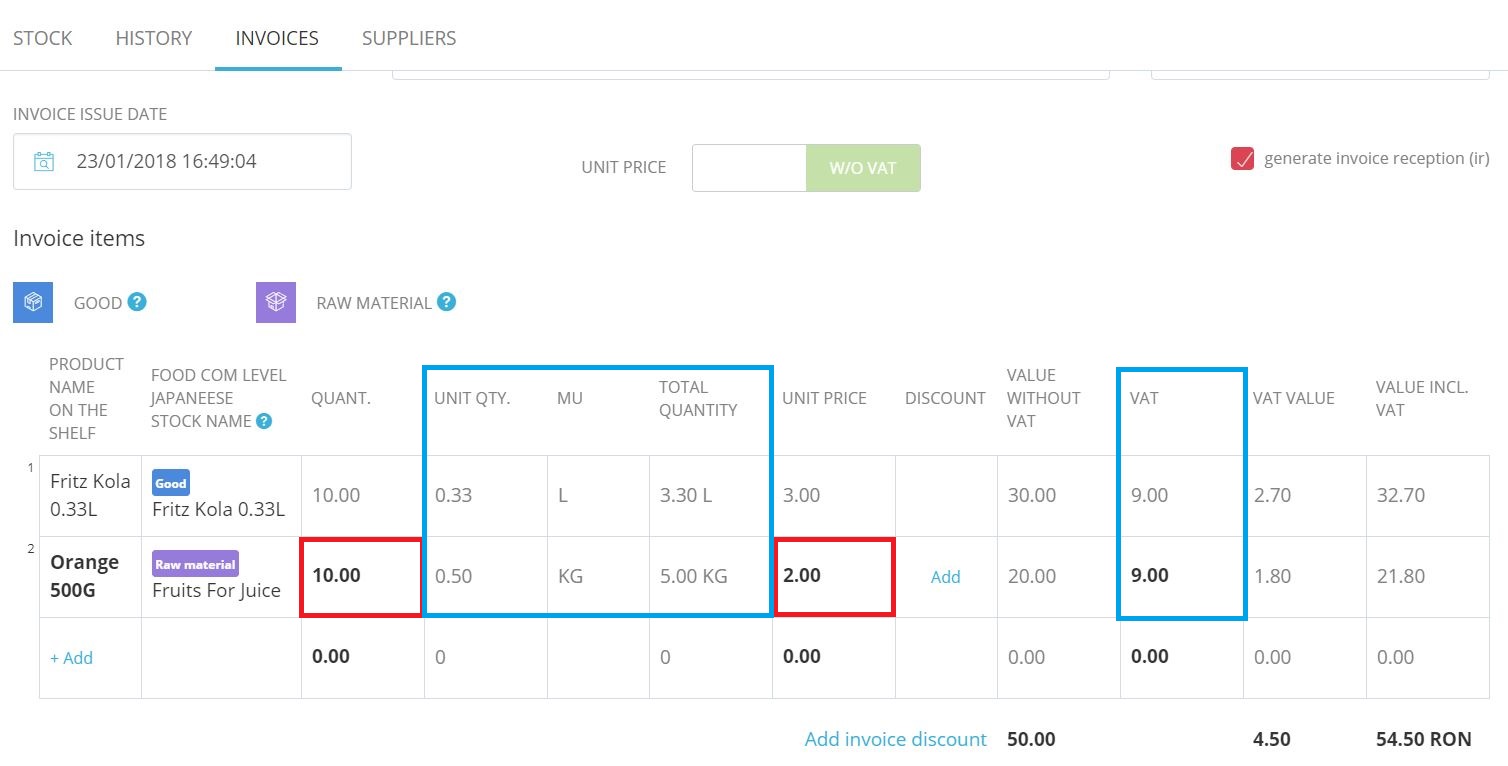Edit Orange 500G unit price 2.00
The width and height of the screenshot is (1508, 766).
833,576
